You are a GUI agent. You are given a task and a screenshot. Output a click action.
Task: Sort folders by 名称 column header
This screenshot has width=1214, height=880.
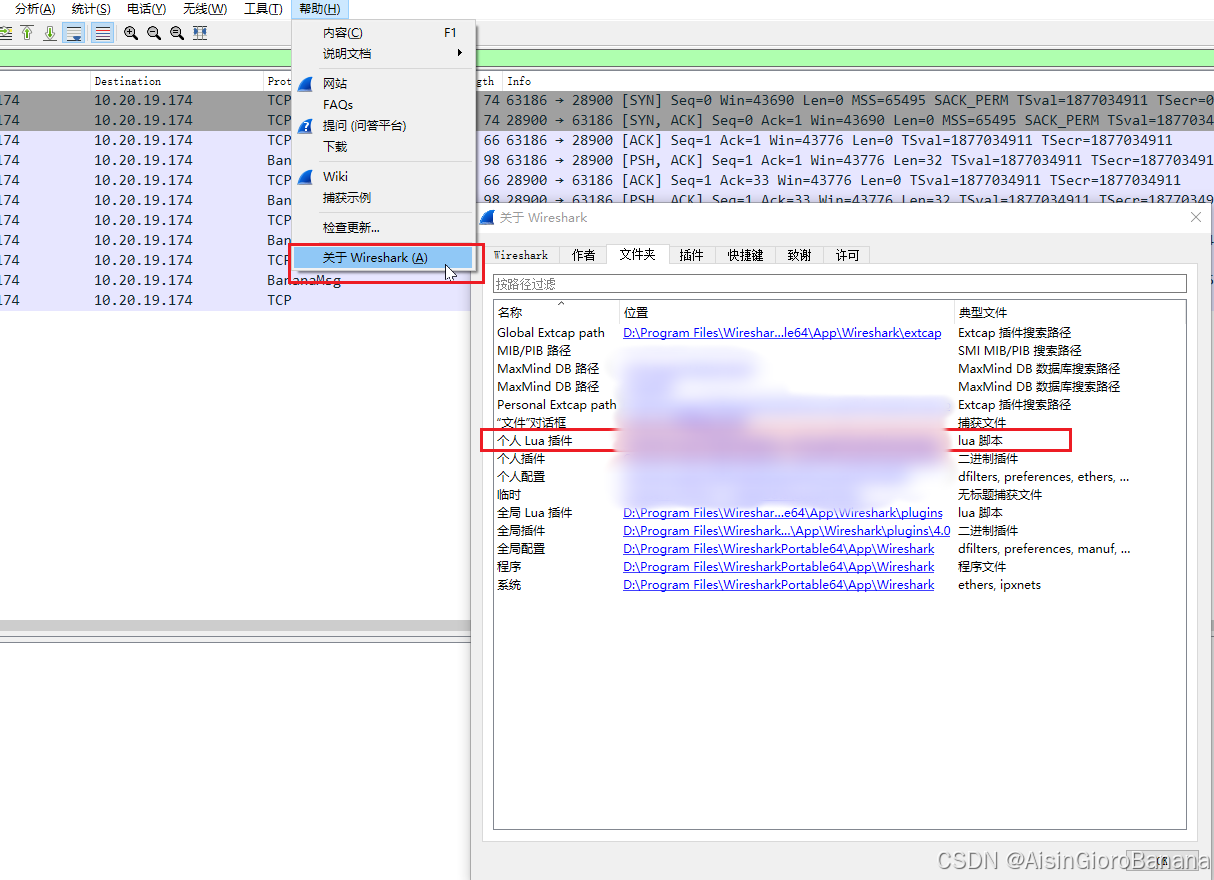click(557, 312)
